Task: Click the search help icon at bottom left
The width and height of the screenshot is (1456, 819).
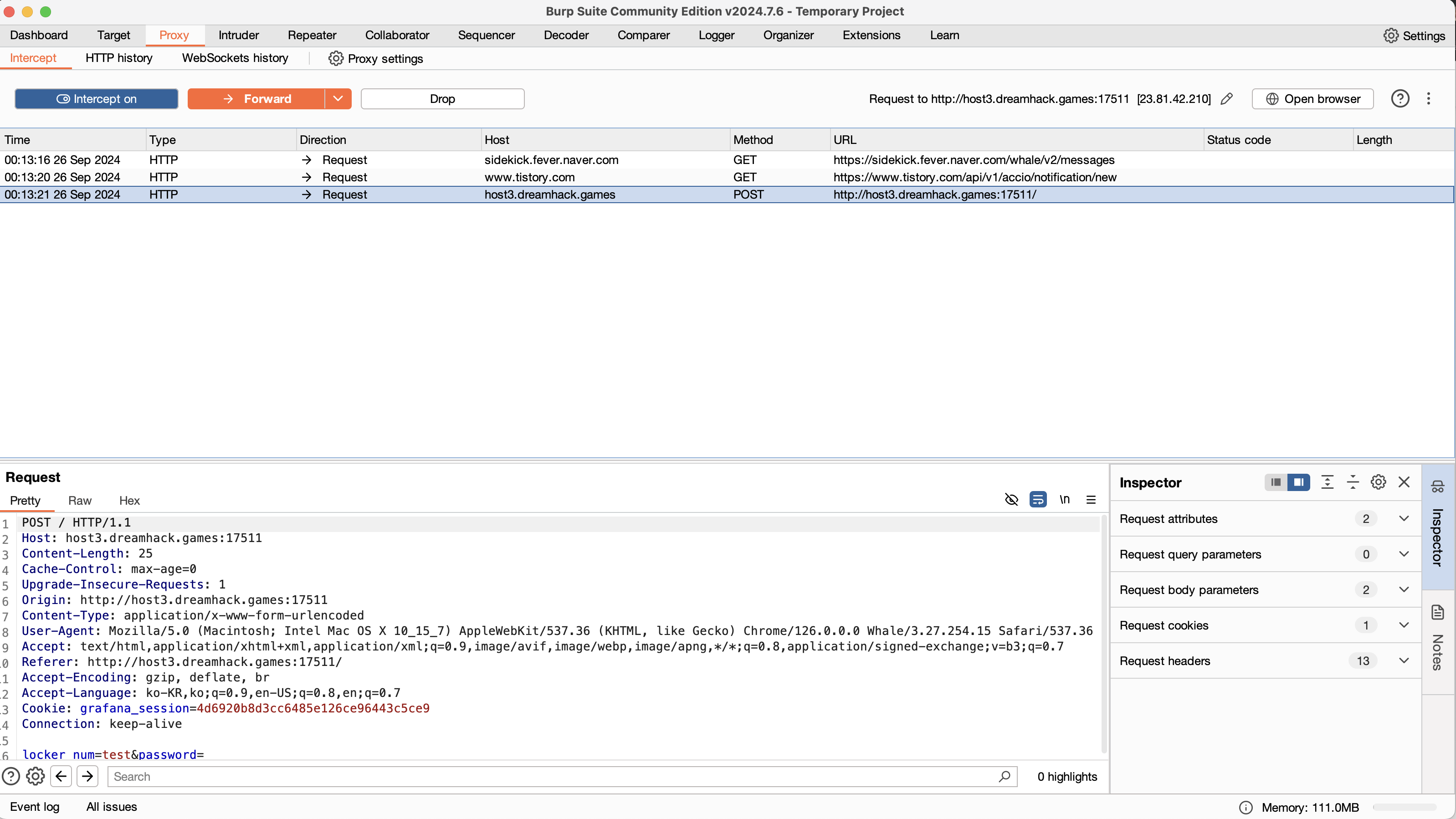Action: click(11, 776)
